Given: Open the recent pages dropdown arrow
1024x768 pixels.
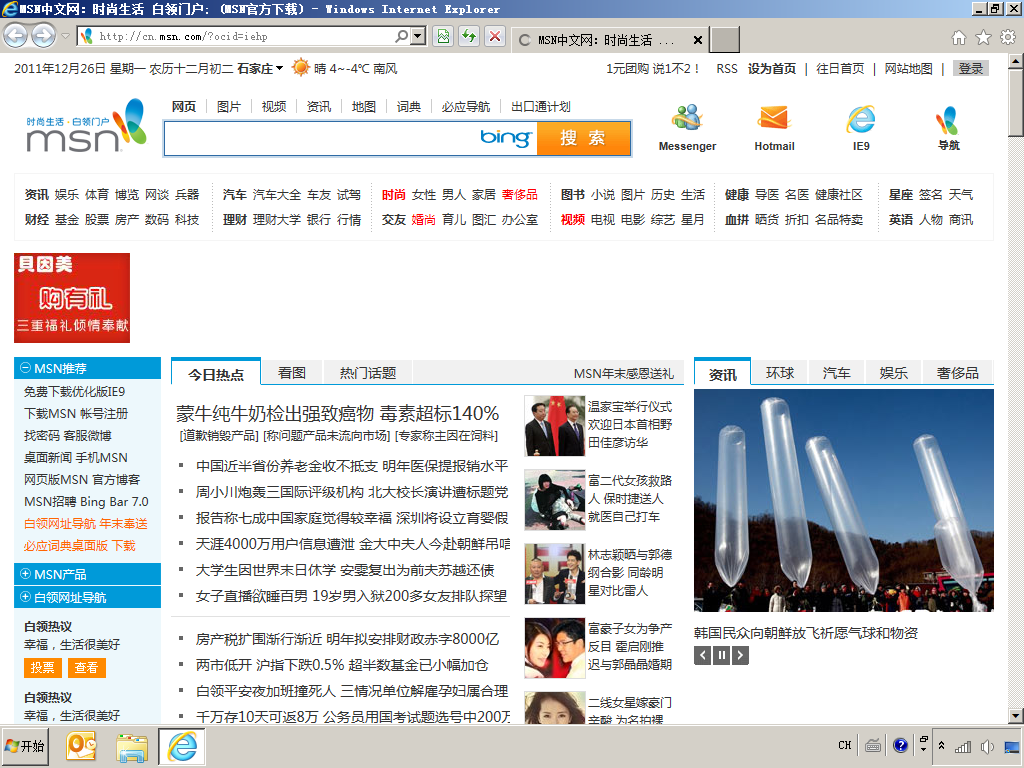Looking at the screenshot, I should tap(65, 36).
